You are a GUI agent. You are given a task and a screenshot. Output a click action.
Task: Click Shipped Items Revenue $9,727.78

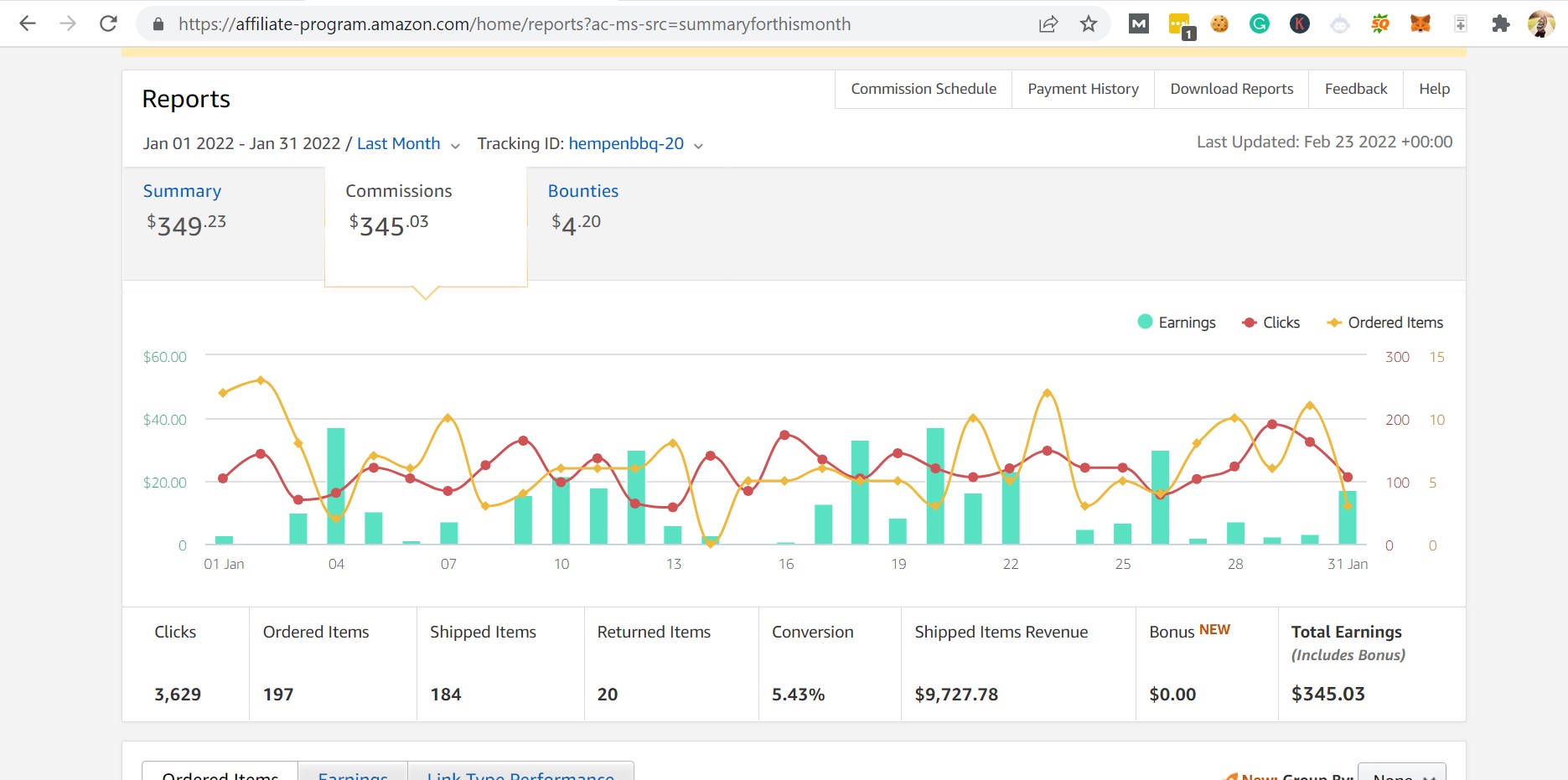[x=956, y=695]
